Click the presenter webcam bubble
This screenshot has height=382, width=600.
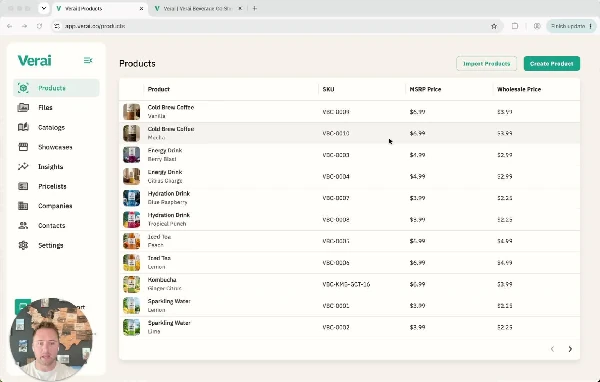(x=51, y=340)
